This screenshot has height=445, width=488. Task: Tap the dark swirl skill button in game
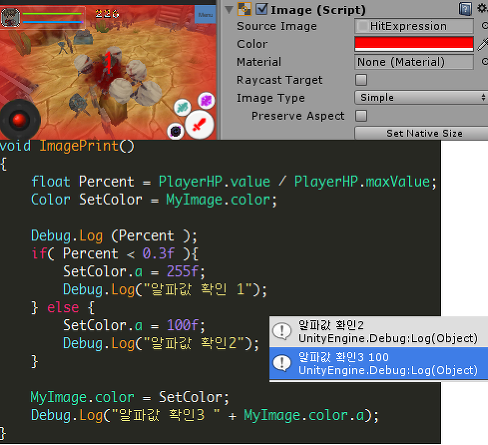(176, 132)
